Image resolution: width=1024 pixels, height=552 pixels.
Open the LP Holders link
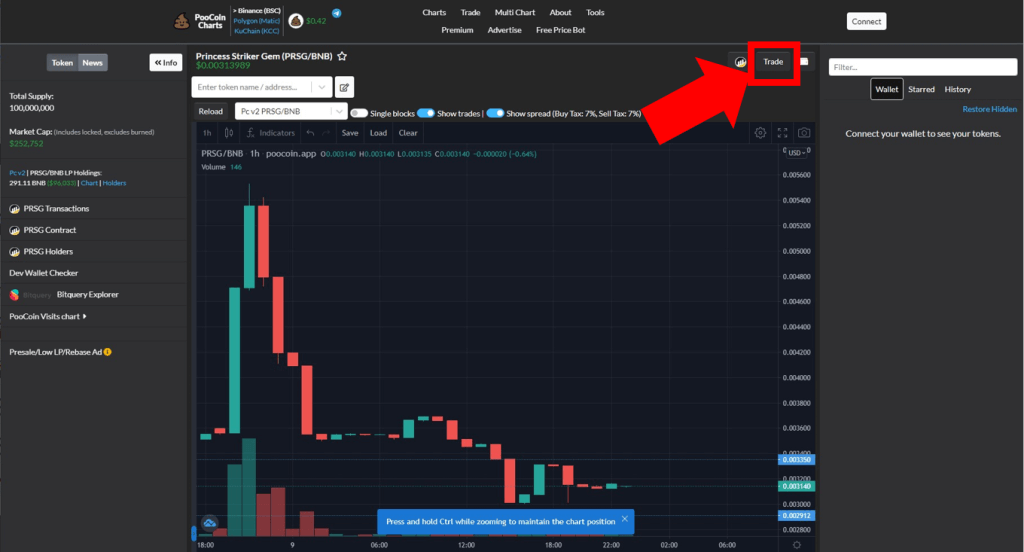(114, 183)
